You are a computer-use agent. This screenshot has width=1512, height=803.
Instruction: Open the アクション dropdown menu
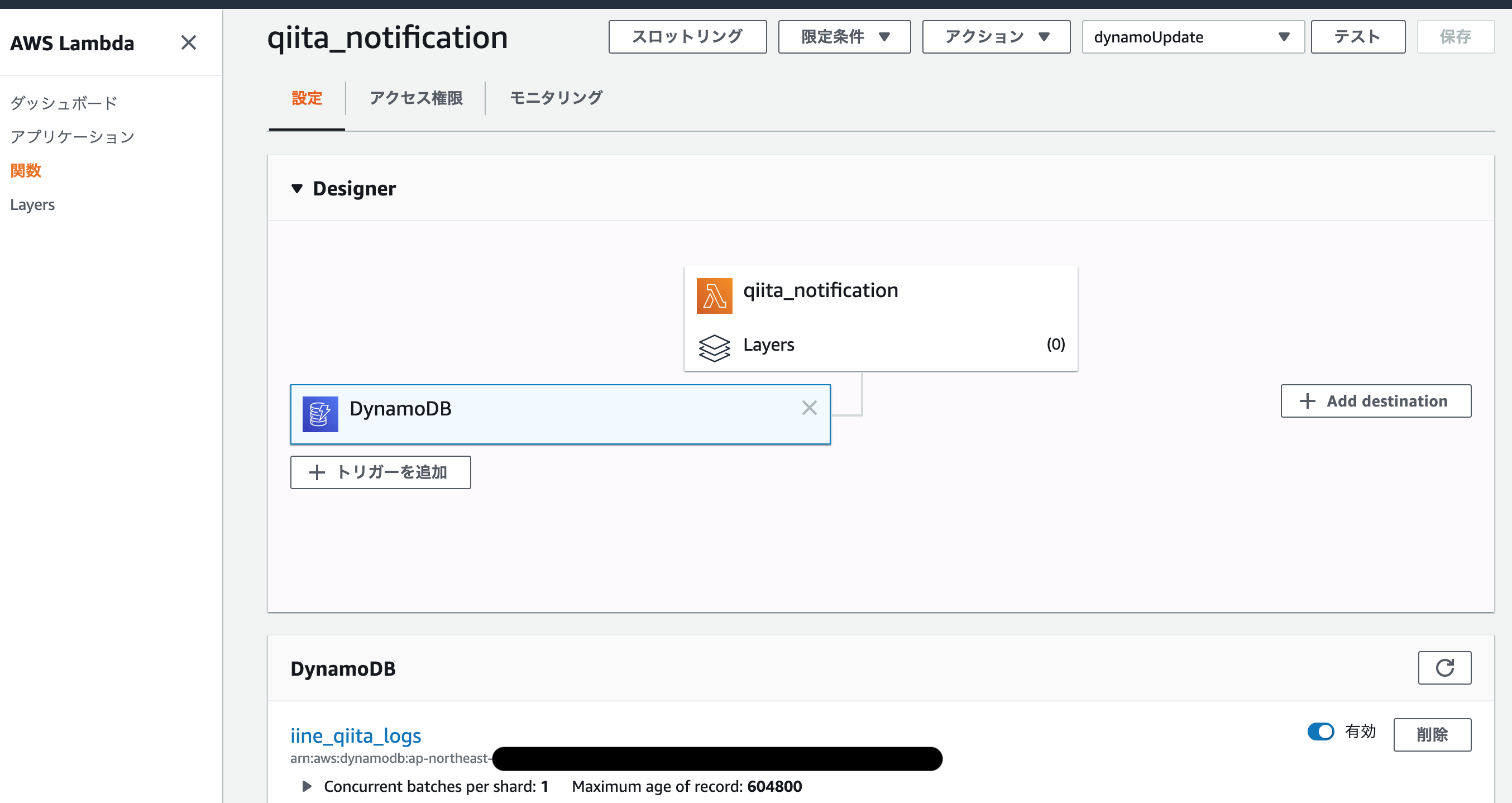[x=996, y=37]
